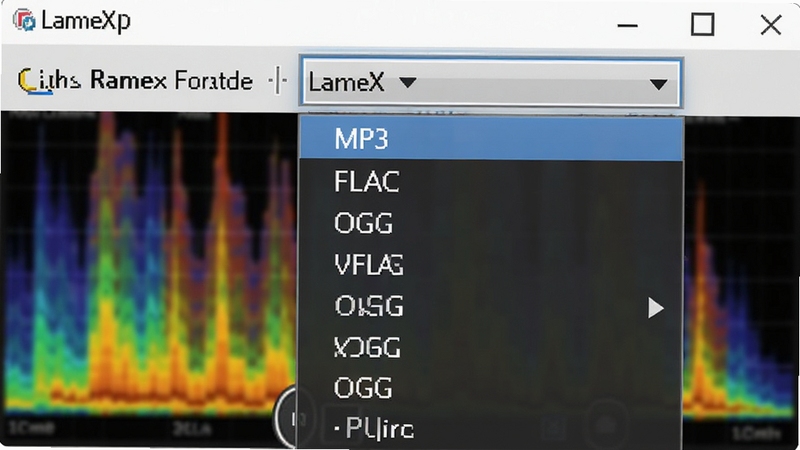This screenshot has height=450, width=800.
Task: Choose the OISG list entry
Action: [491, 306]
